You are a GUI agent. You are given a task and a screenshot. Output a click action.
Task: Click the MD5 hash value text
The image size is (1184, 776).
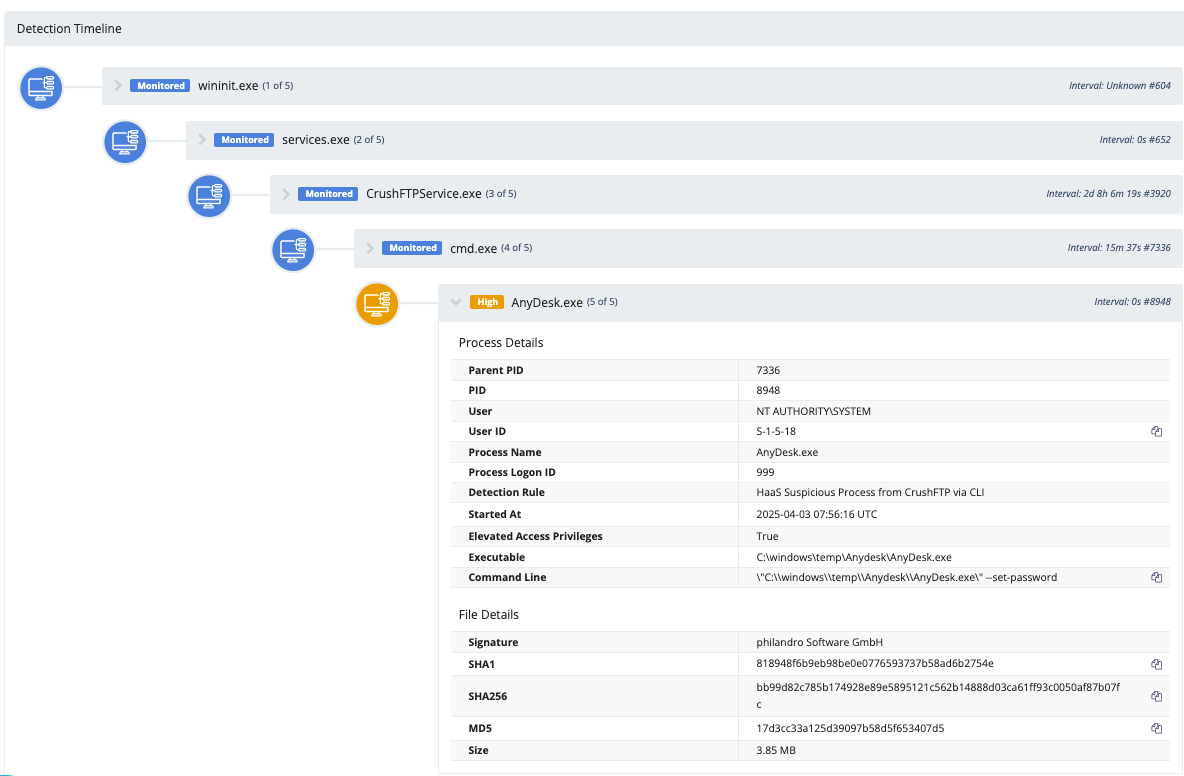coord(849,728)
